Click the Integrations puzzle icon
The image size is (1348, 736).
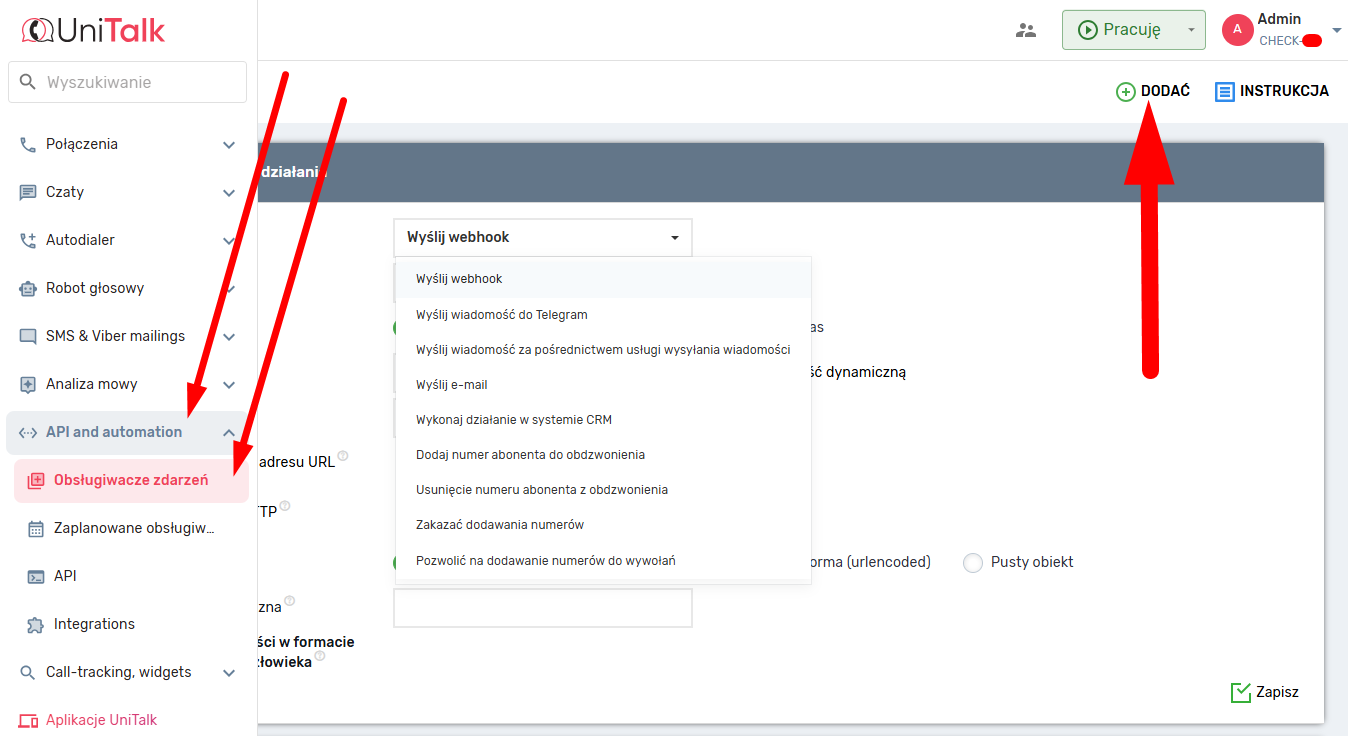point(36,624)
